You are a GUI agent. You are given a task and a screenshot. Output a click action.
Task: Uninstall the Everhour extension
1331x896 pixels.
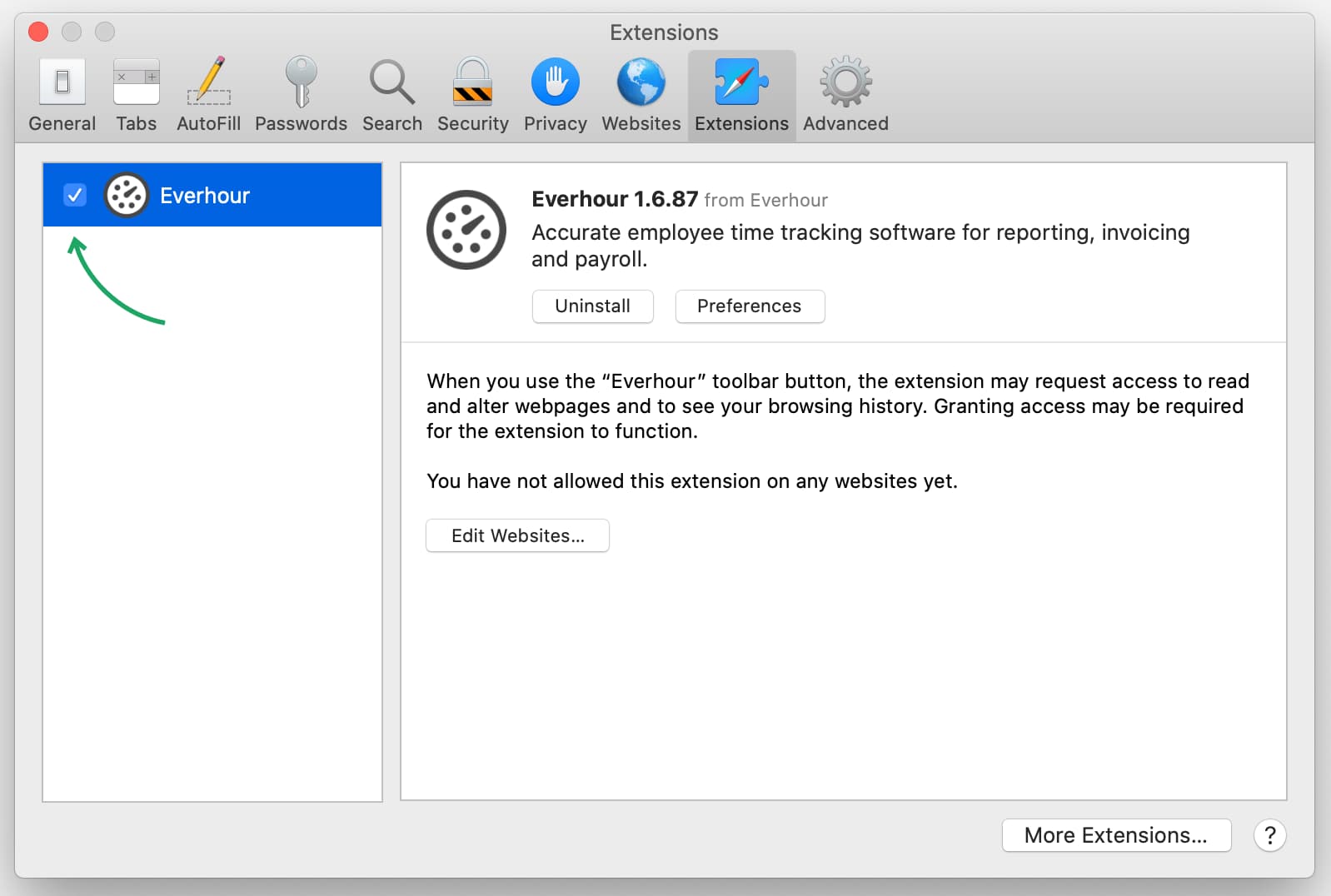point(592,306)
